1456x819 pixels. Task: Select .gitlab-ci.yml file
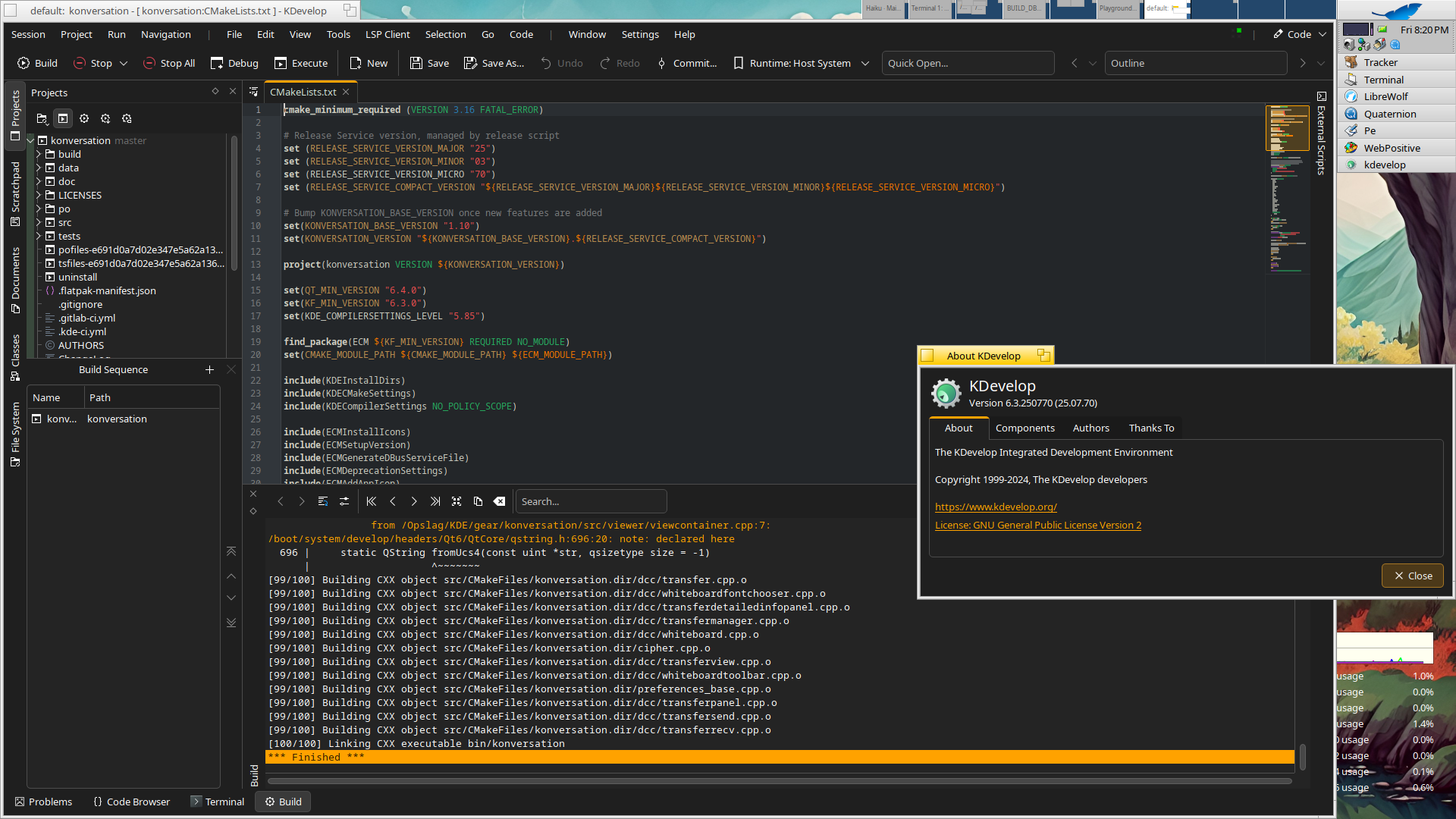(86, 318)
